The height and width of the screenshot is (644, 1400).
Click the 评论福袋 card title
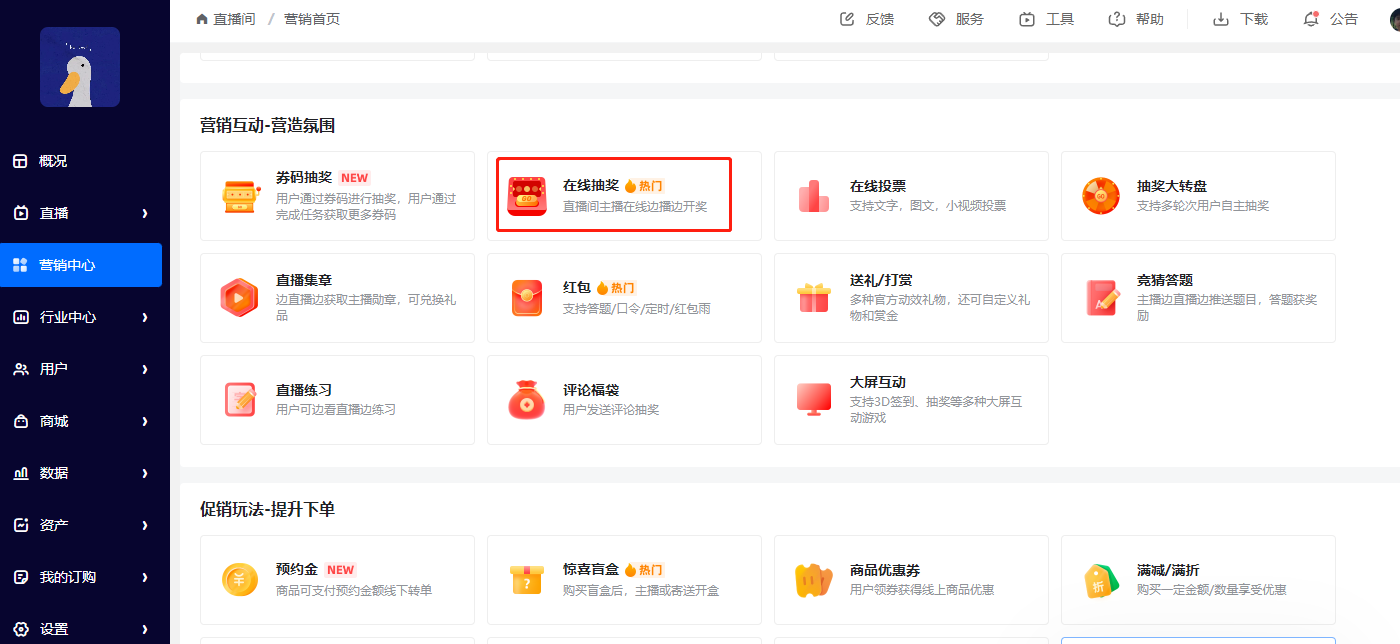(591, 390)
